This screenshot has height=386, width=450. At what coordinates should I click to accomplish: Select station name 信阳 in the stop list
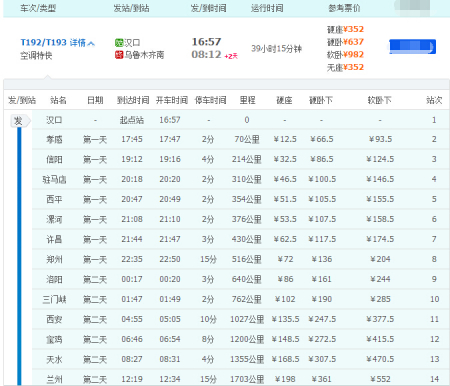click(x=54, y=159)
